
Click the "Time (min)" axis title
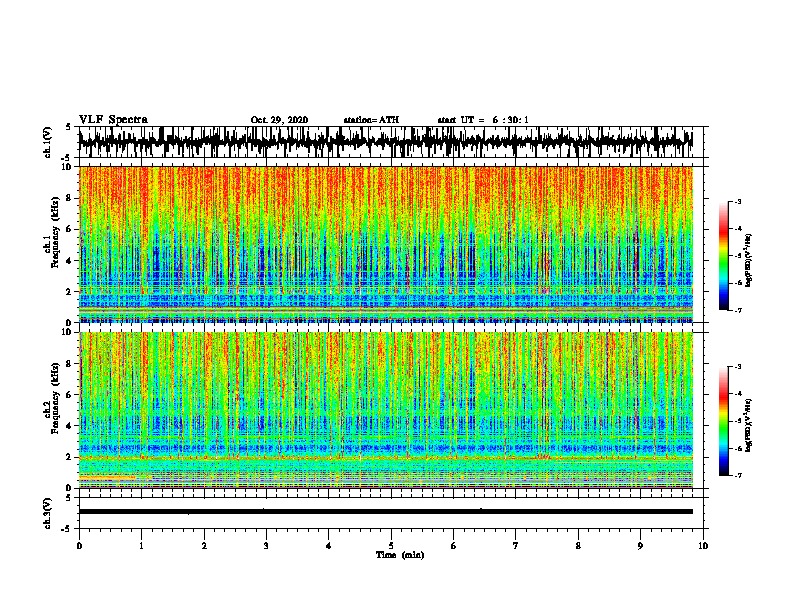point(400,555)
